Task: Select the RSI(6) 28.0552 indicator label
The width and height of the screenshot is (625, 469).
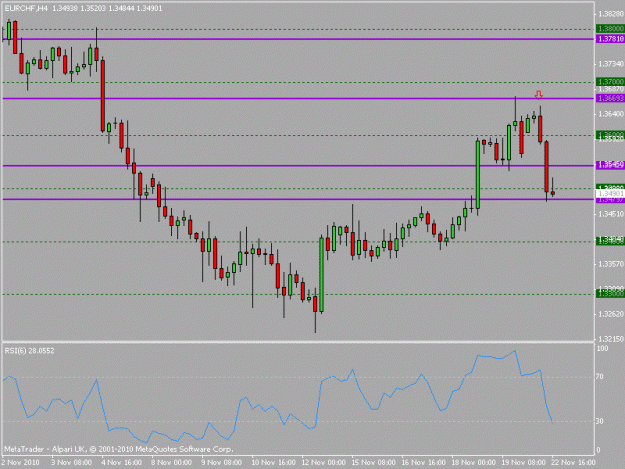Action: coord(29,351)
